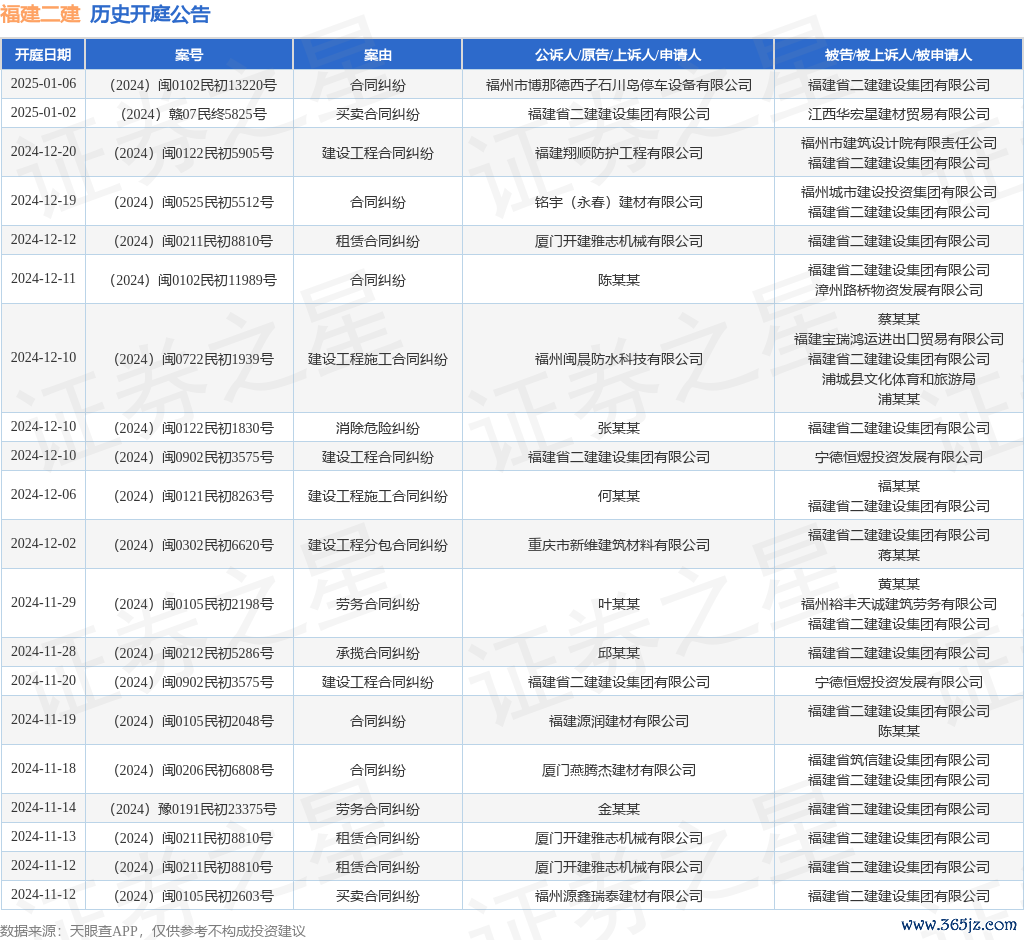
Task: Click the date 2024-12-19
Action: click(x=43, y=201)
